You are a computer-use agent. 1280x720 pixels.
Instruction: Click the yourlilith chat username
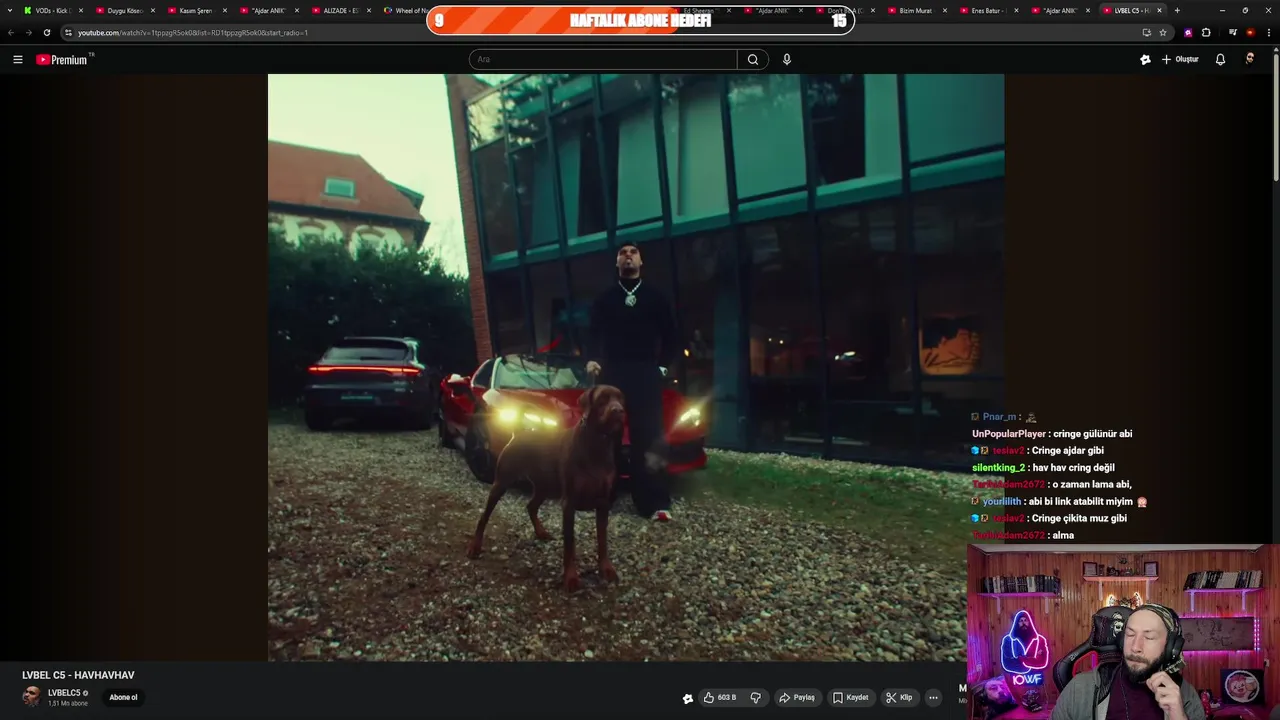(x=1002, y=501)
